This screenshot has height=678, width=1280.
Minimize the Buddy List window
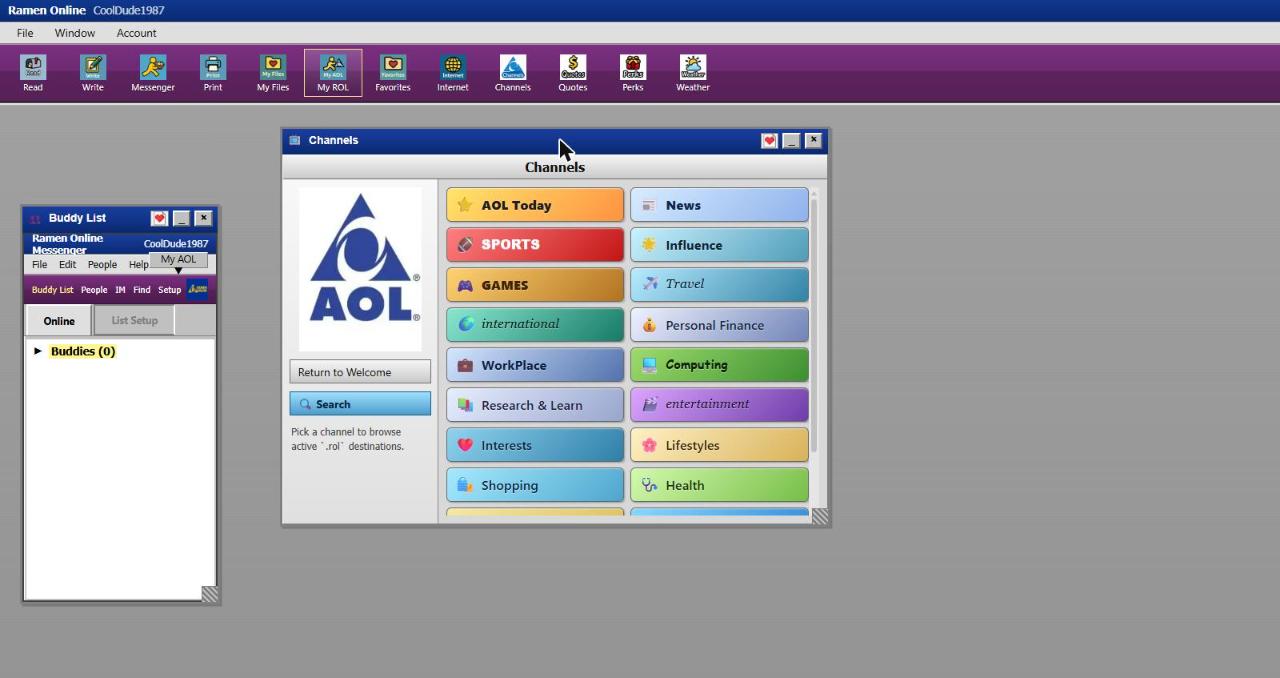[181, 218]
